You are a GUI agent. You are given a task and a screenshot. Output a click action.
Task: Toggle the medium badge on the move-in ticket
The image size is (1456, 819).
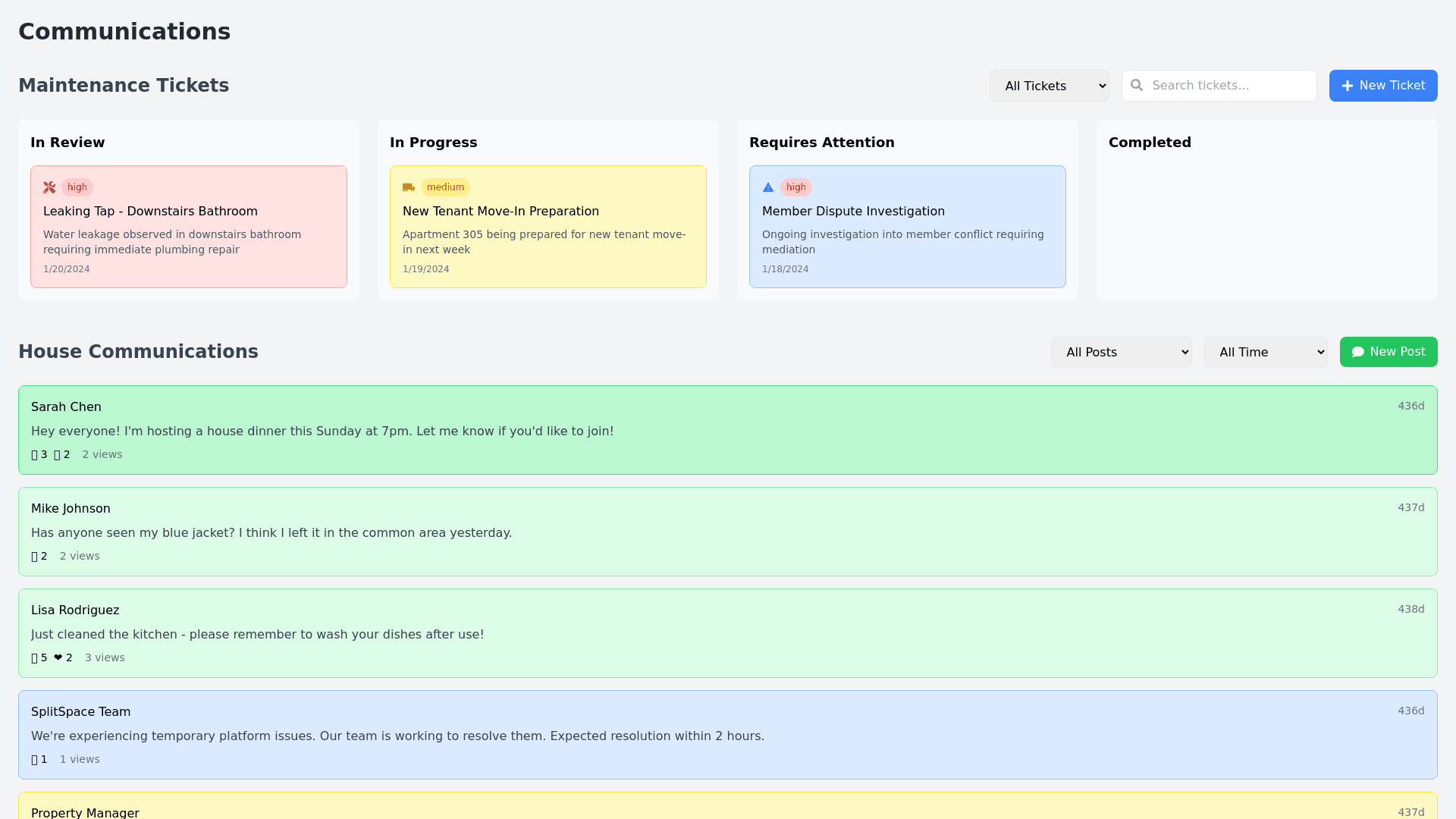pos(445,187)
